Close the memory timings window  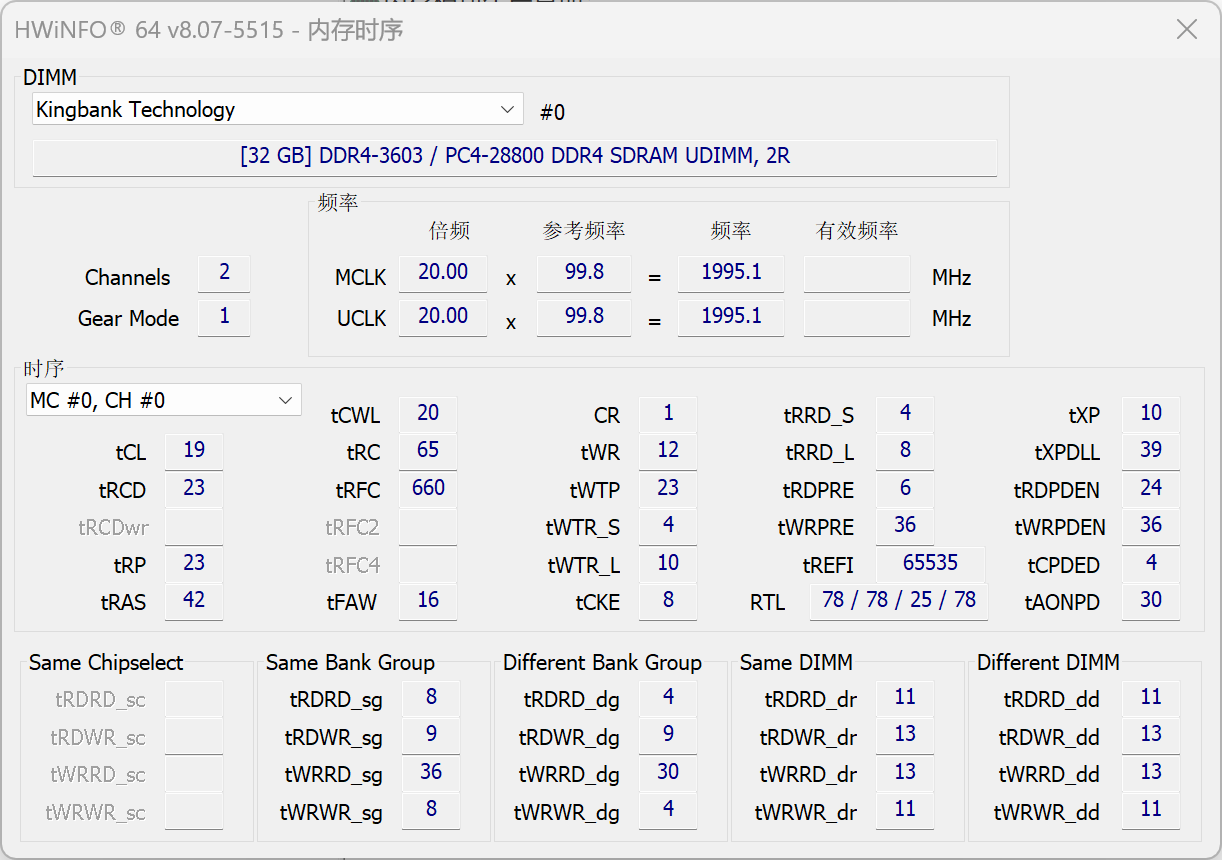pyautogui.click(x=1187, y=29)
